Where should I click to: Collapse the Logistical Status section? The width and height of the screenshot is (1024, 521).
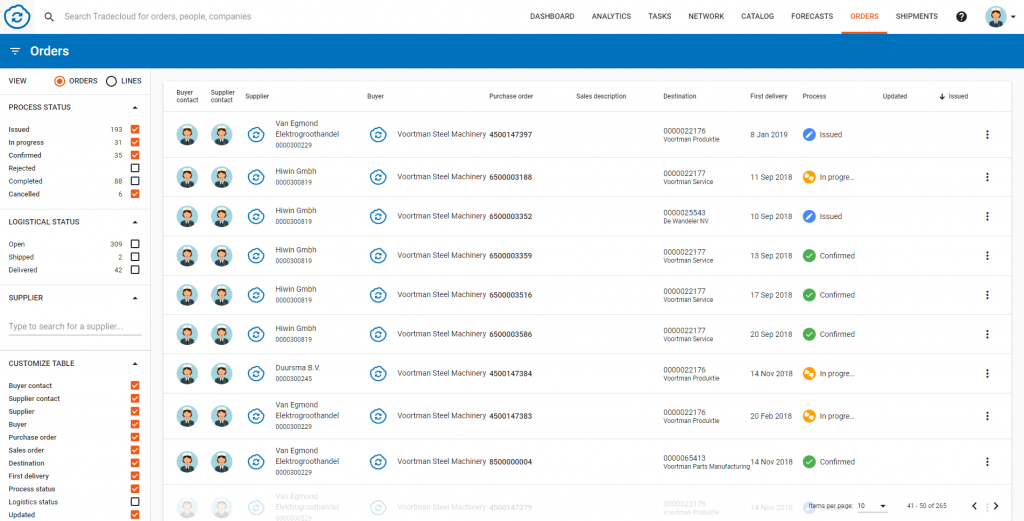pos(135,222)
